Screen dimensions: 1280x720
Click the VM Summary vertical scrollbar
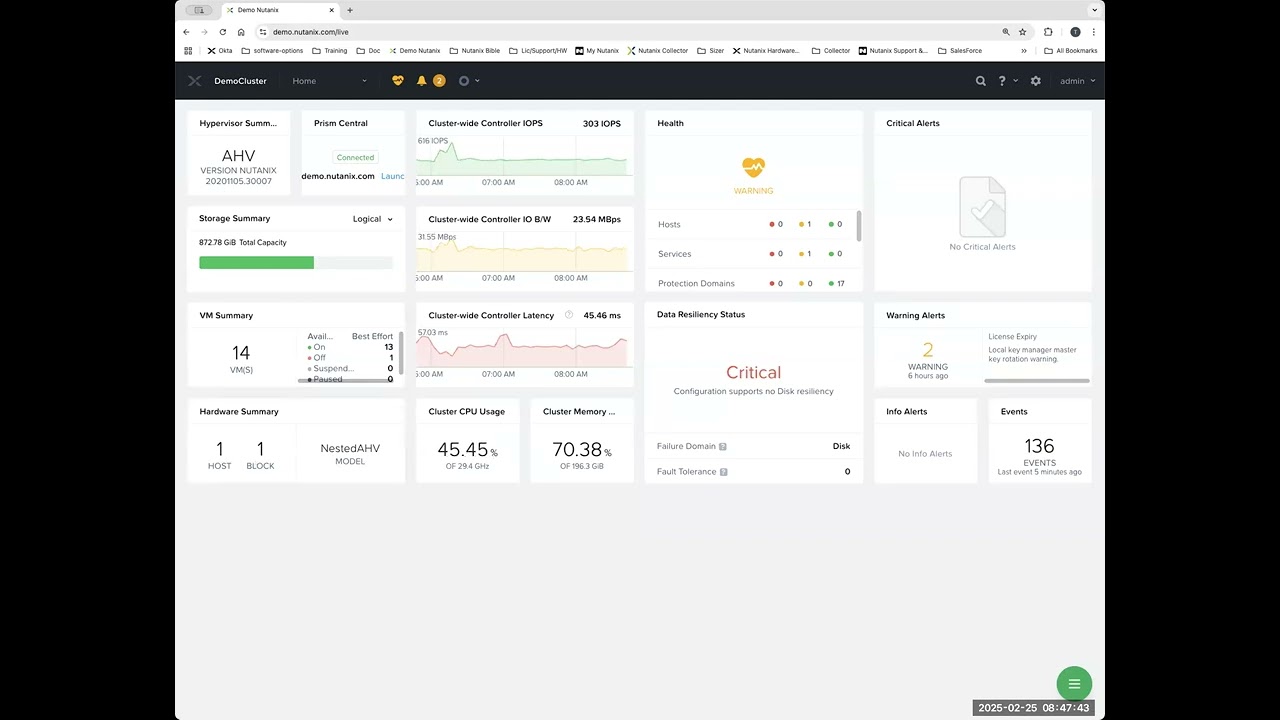(x=401, y=352)
